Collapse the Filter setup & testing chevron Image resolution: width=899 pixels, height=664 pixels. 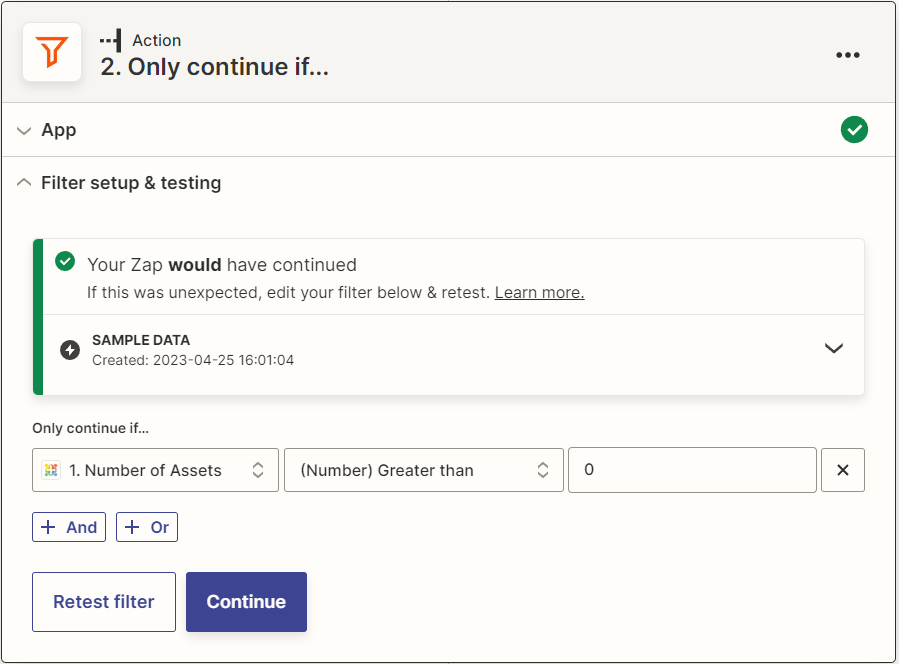[24, 183]
